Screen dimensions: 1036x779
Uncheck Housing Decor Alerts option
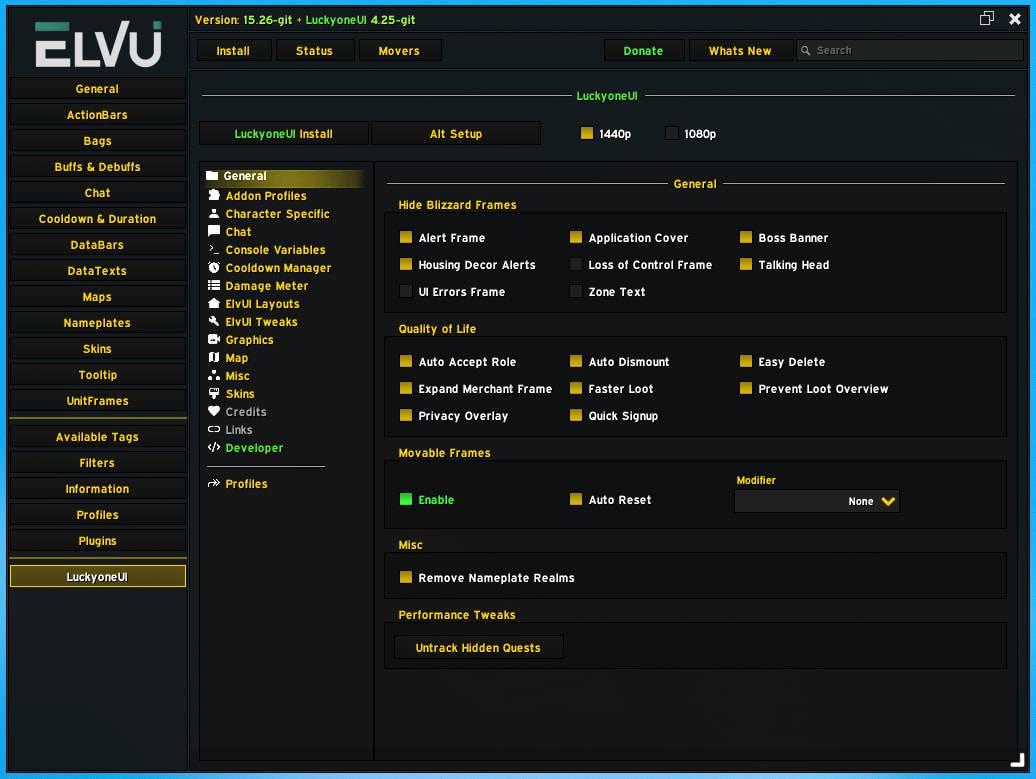click(x=406, y=264)
